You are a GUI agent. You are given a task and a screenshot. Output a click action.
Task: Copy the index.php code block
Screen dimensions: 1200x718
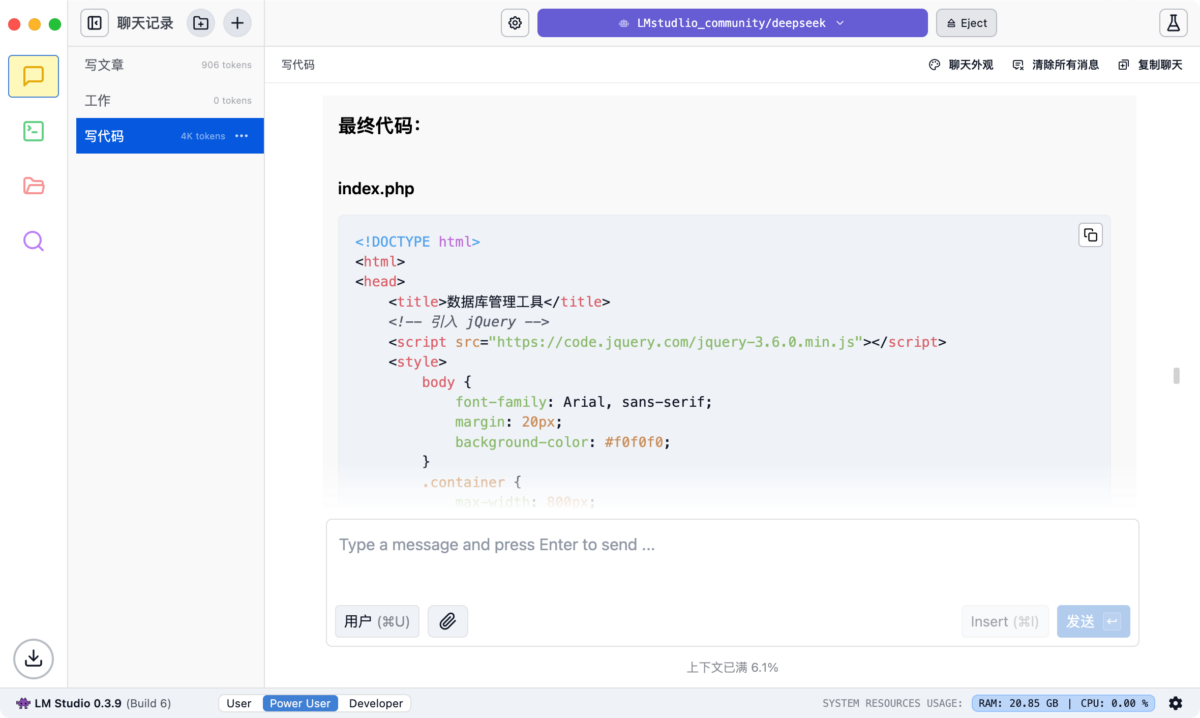coord(1090,235)
